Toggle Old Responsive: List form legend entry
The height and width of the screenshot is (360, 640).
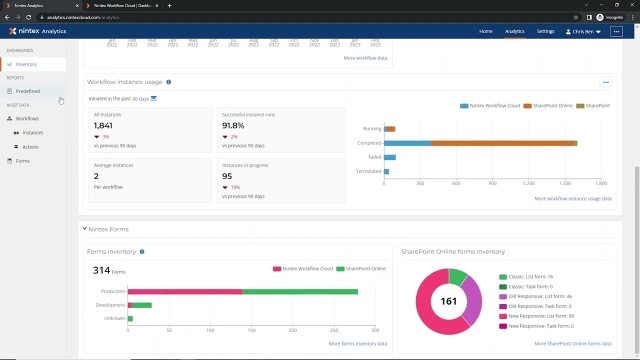pos(536,296)
